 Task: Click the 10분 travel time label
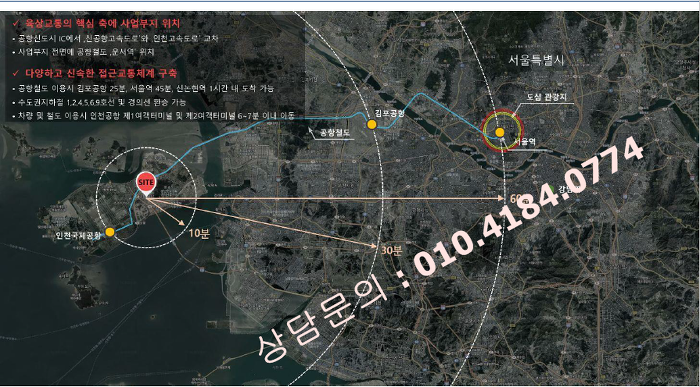[199, 233]
